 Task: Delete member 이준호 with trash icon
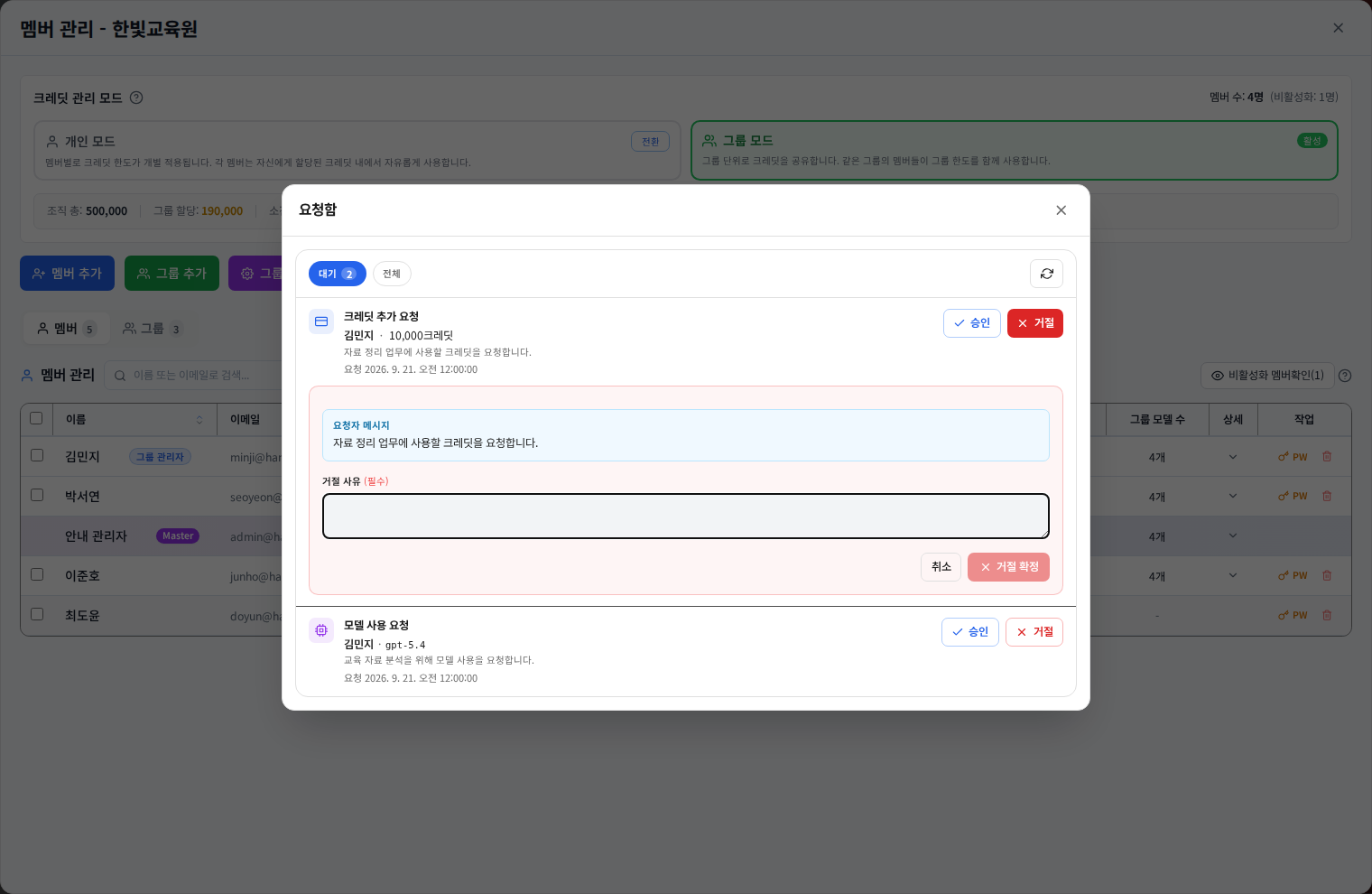click(1327, 576)
